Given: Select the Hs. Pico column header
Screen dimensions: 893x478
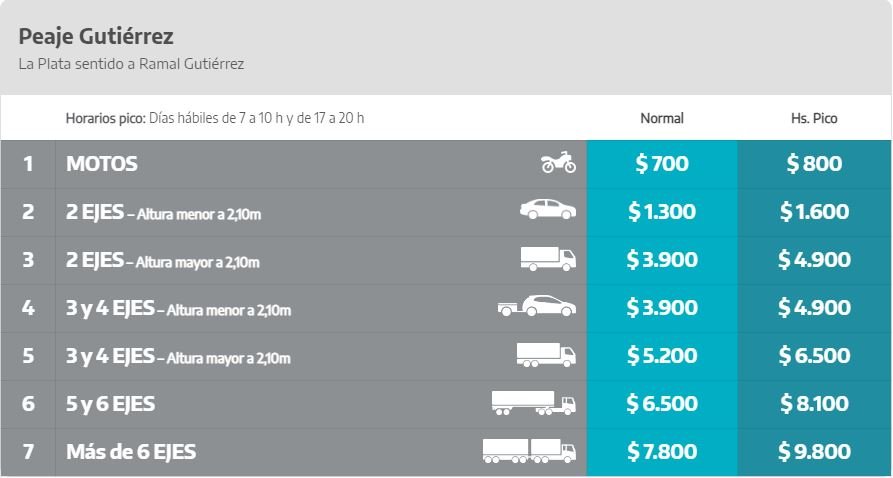Looking at the screenshot, I should (814, 118).
